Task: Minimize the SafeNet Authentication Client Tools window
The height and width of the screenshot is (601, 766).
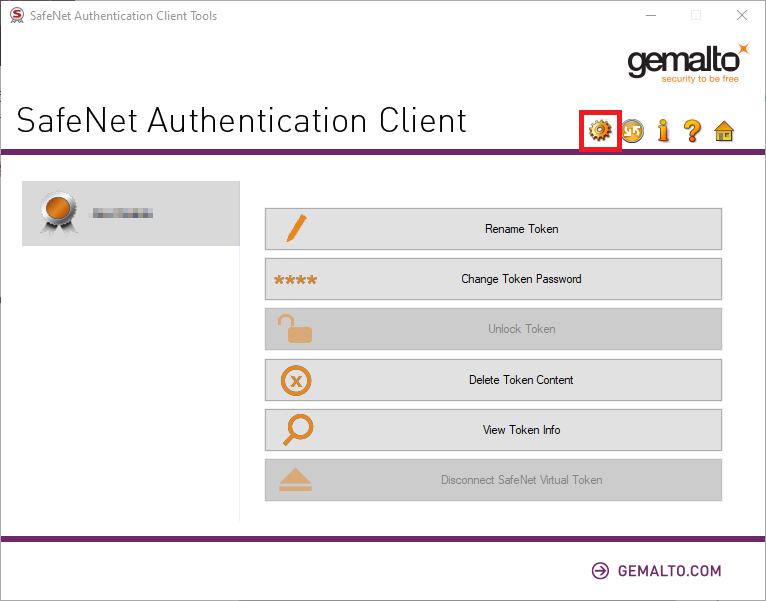Action: pos(650,16)
